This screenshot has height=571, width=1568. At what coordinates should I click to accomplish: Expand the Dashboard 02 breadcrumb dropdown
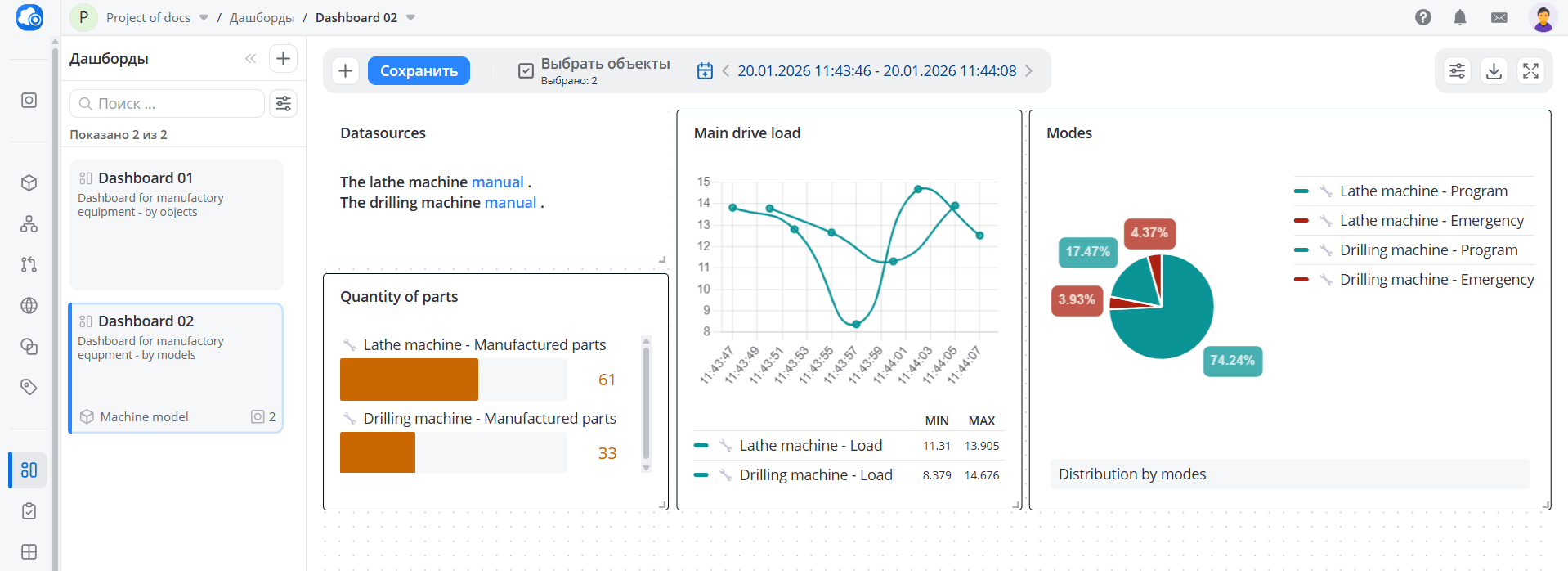pos(410,17)
